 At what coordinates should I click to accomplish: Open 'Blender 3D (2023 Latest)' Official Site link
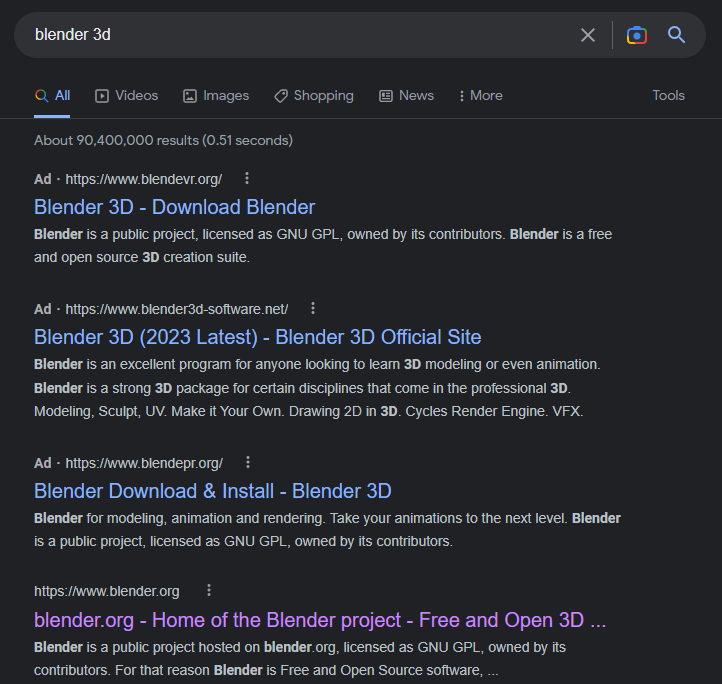pyautogui.click(x=258, y=337)
